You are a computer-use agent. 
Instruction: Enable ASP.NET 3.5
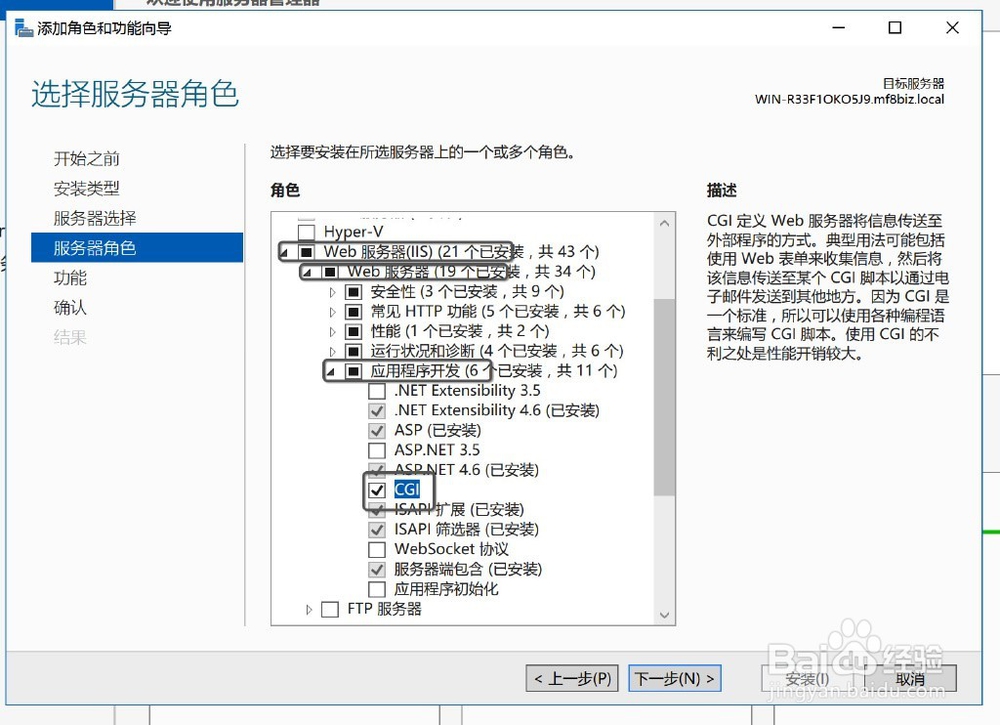[376, 450]
